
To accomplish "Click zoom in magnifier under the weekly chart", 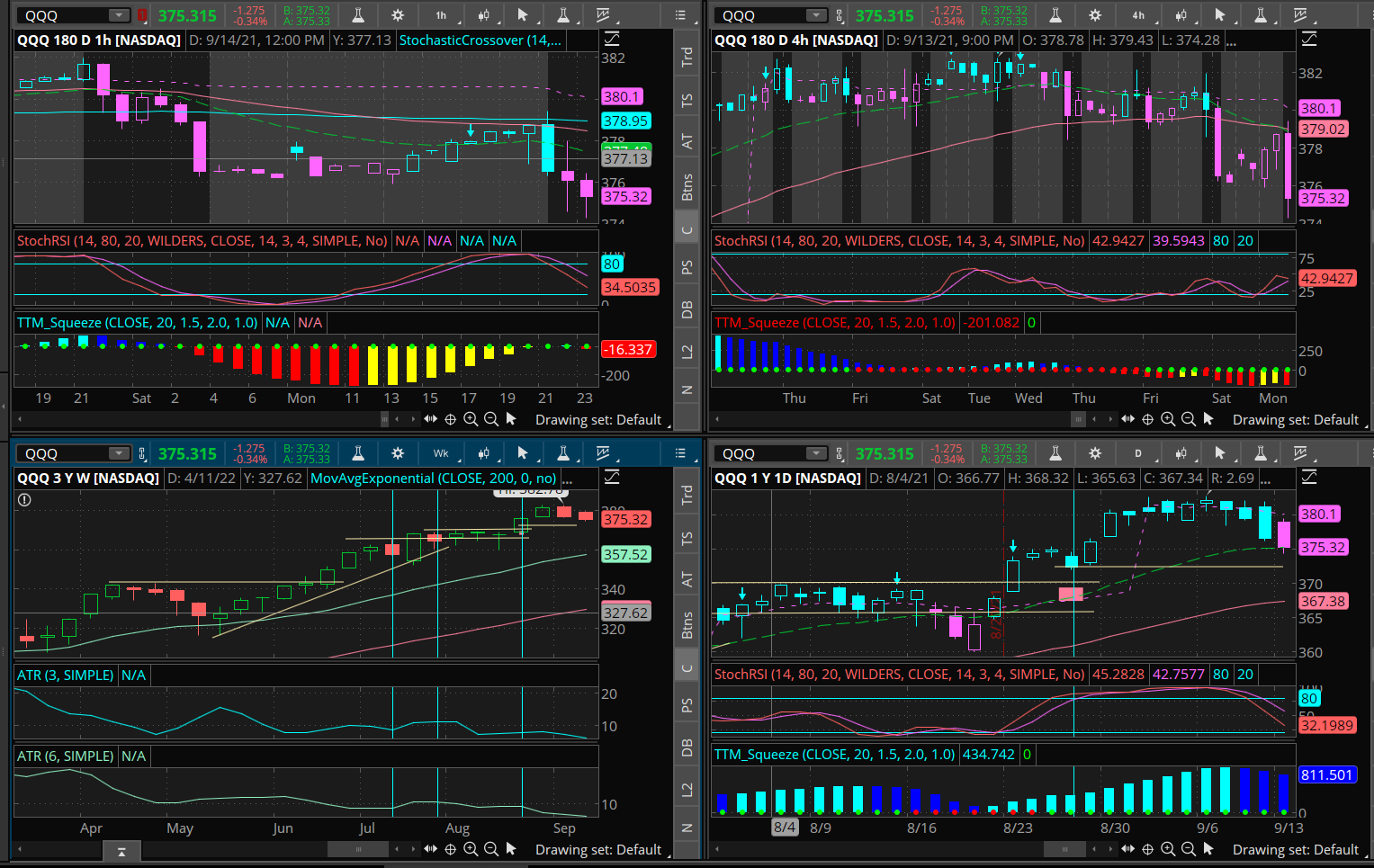I will 471,849.
